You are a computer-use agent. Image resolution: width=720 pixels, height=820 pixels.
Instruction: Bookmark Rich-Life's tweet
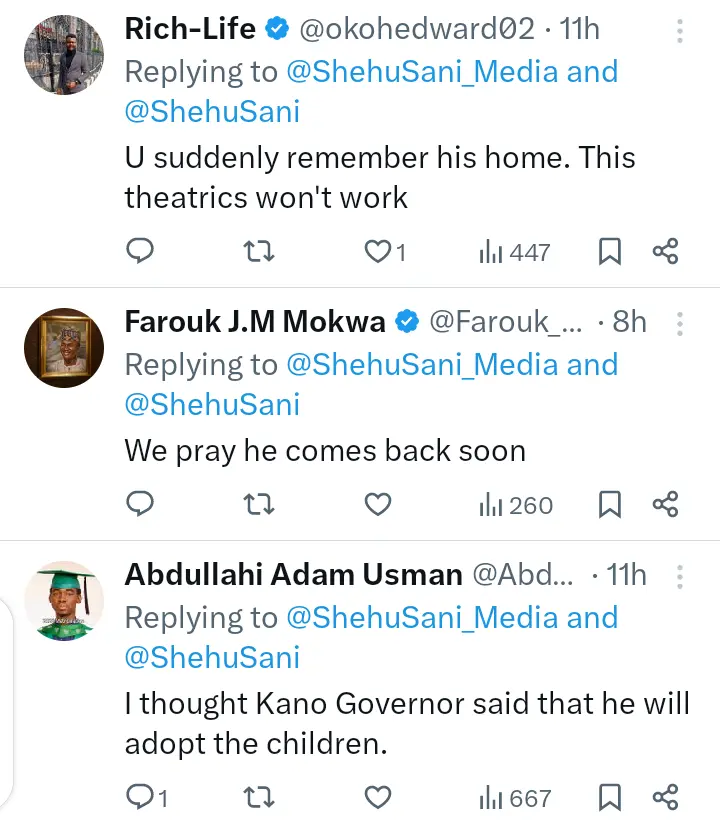coord(609,252)
